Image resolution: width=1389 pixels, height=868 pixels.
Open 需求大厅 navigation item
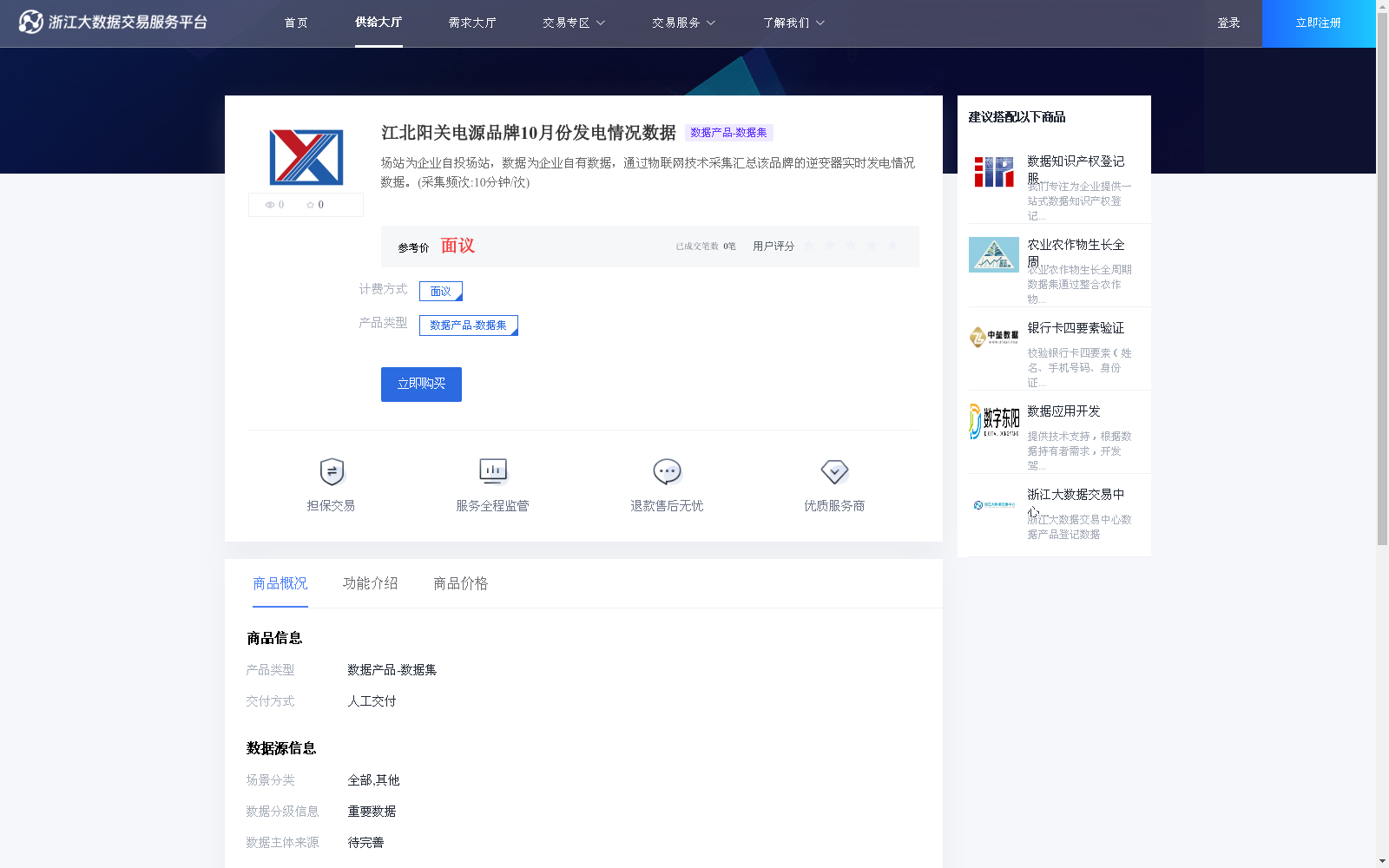point(472,23)
